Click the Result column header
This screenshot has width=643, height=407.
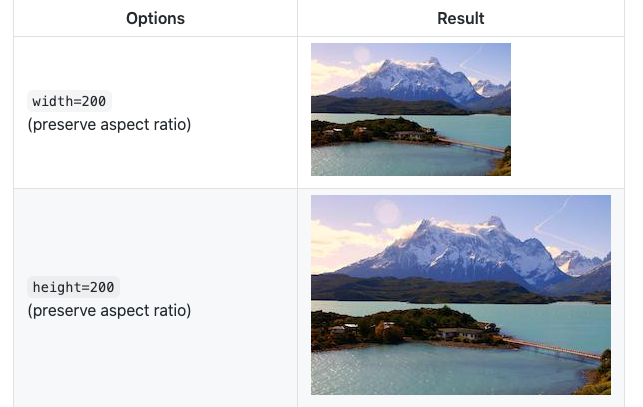point(461,18)
